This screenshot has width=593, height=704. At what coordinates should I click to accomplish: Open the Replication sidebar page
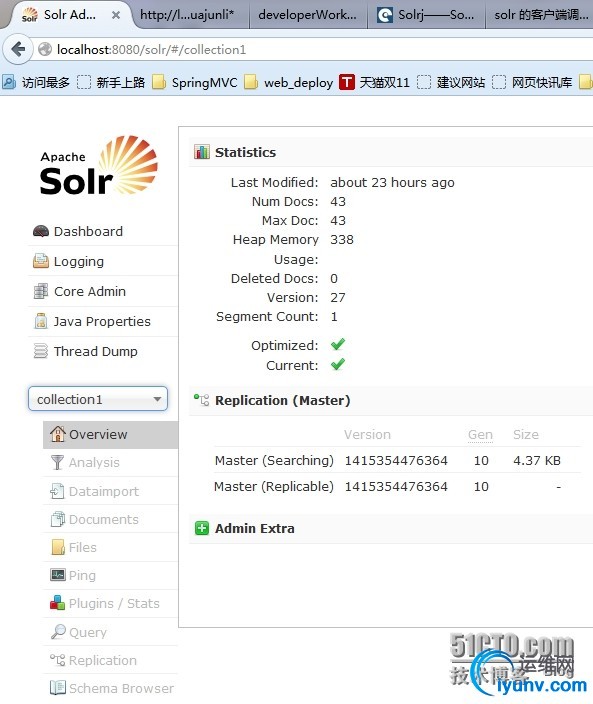click(x=103, y=660)
